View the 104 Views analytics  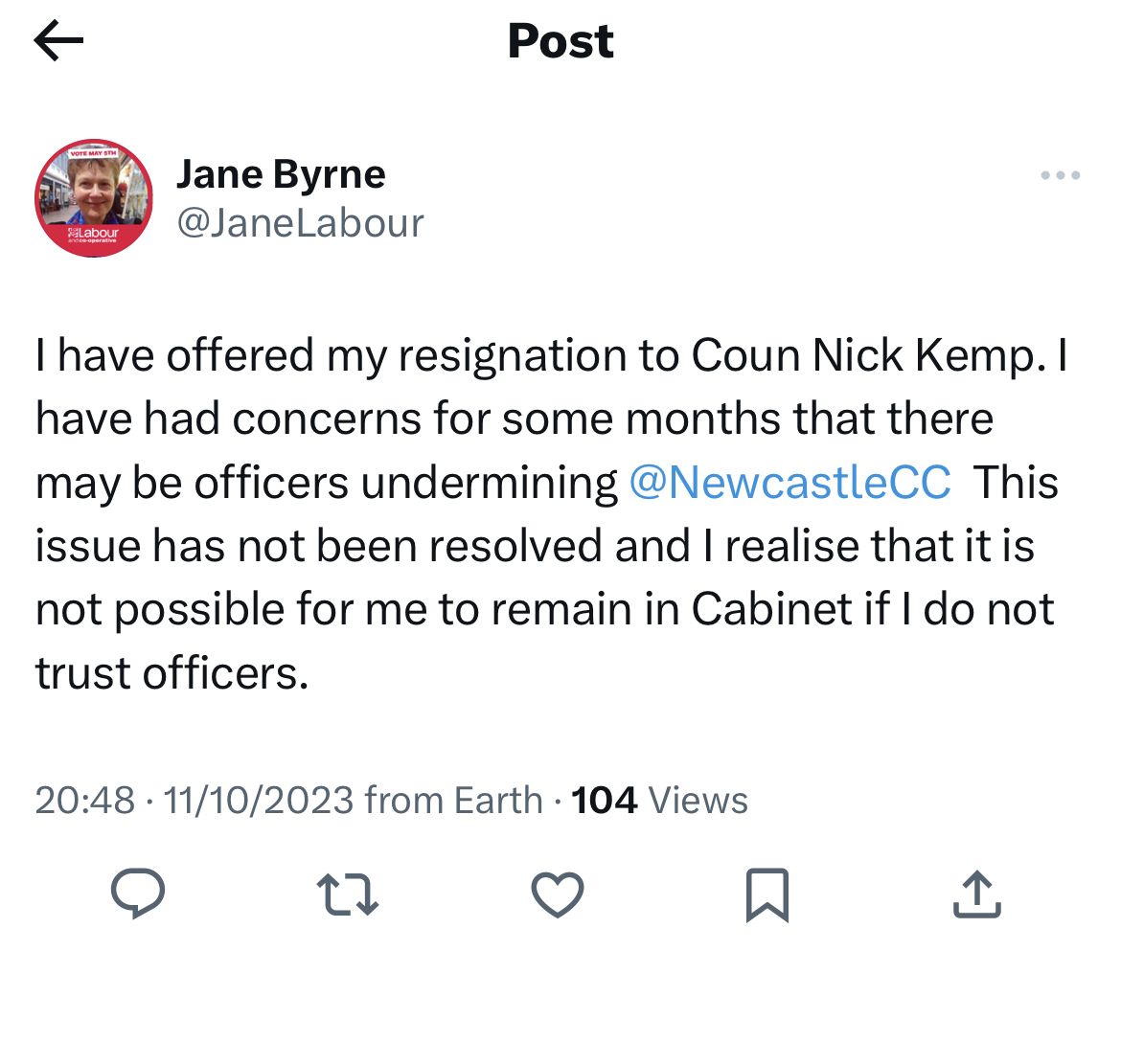click(x=659, y=800)
